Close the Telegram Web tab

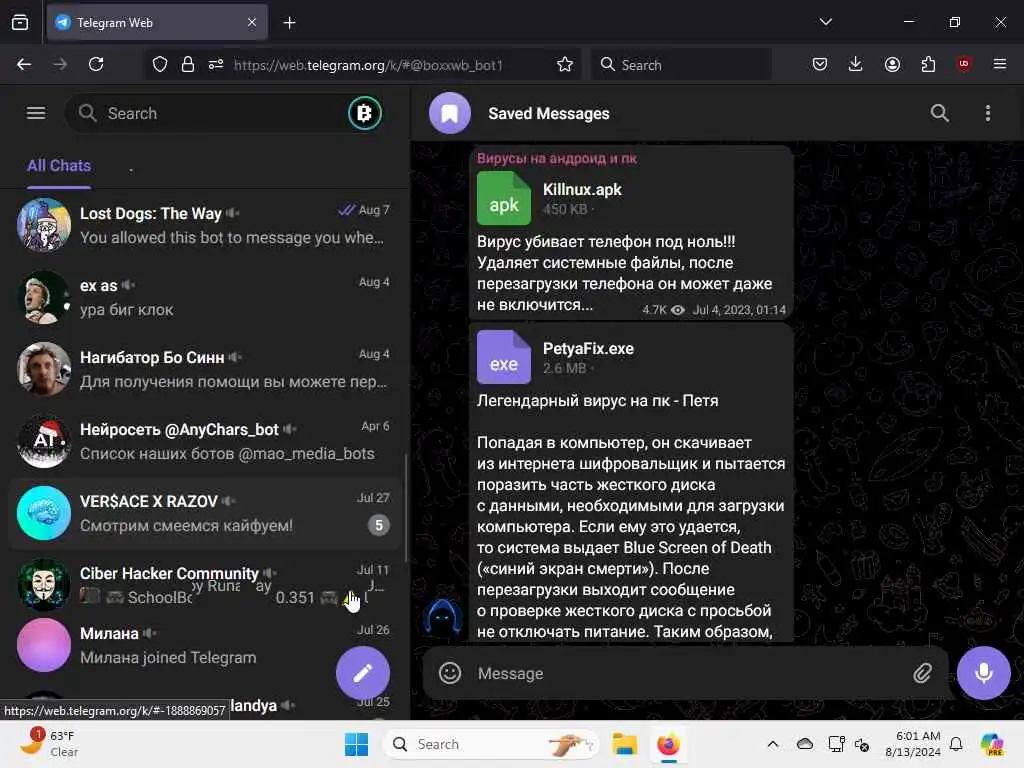[x=252, y=22]
